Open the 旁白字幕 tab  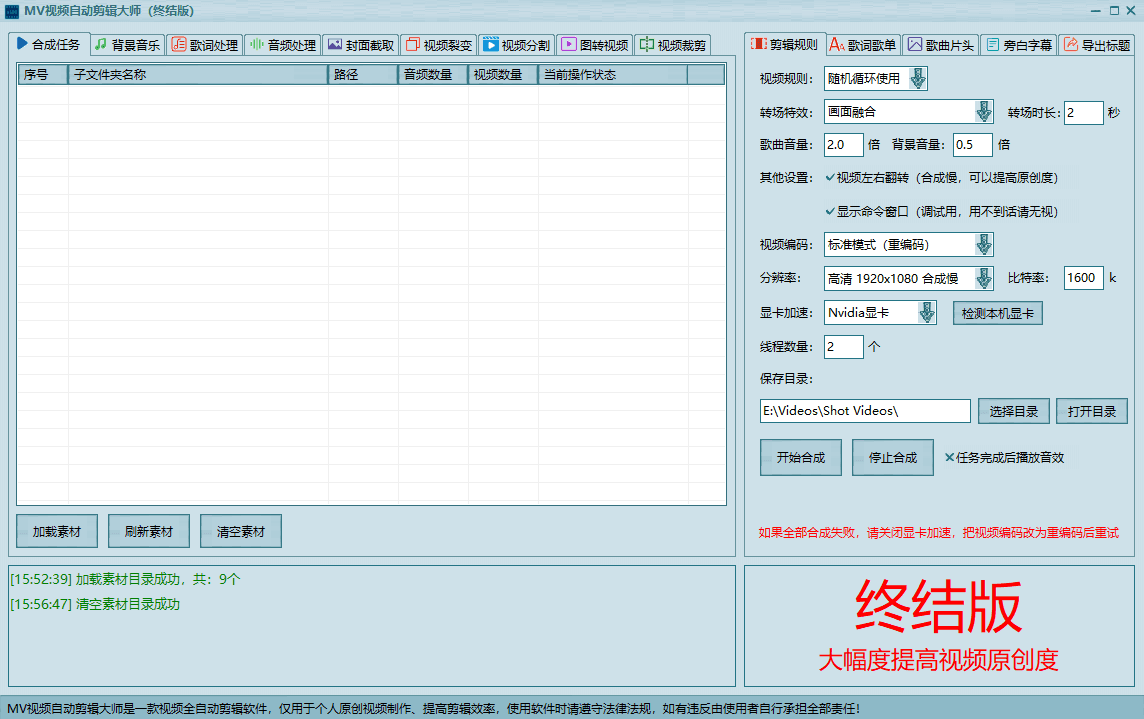(1017, 45)
